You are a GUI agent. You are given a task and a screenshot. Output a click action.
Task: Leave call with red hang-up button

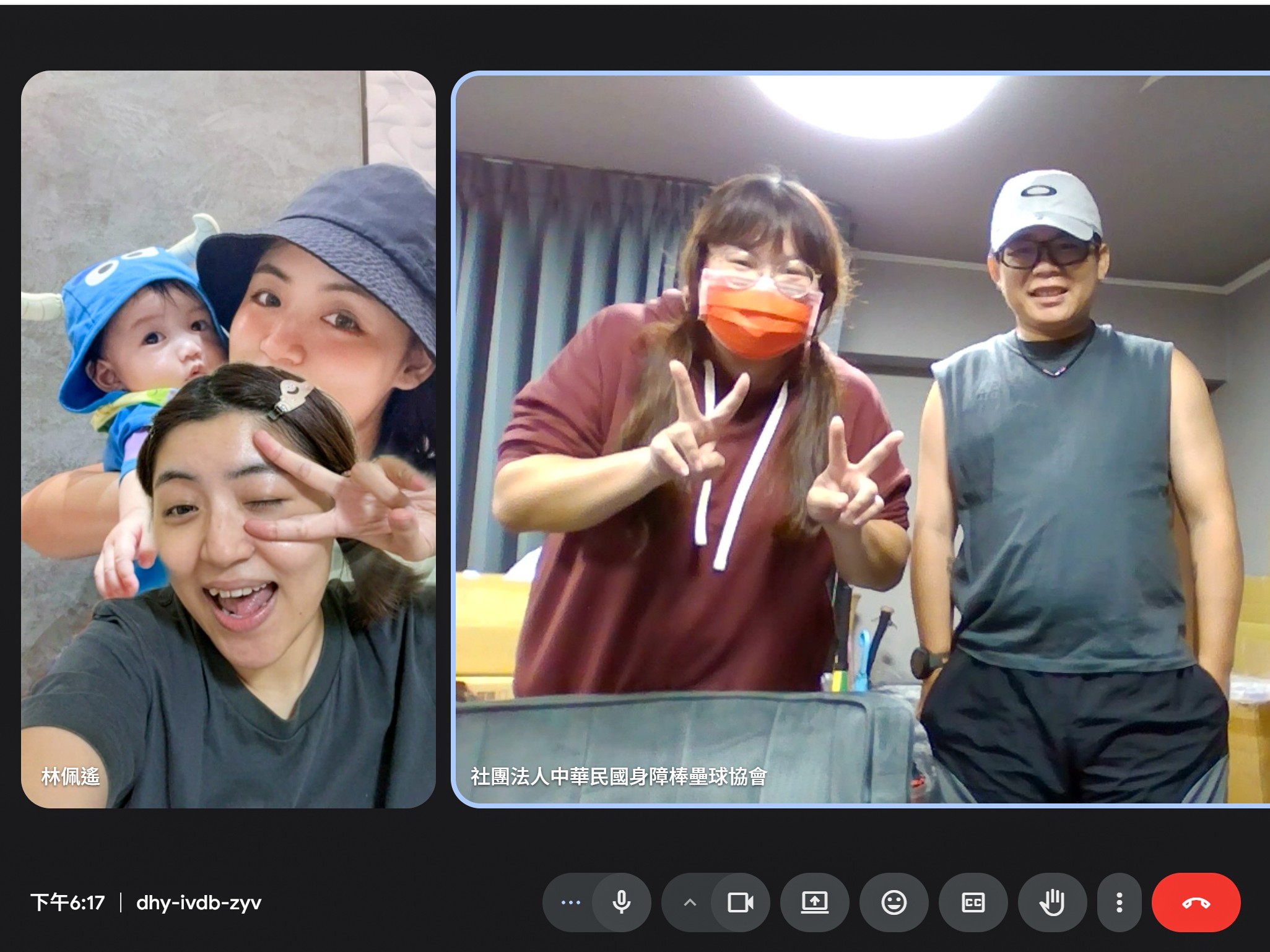(1196, 902)
